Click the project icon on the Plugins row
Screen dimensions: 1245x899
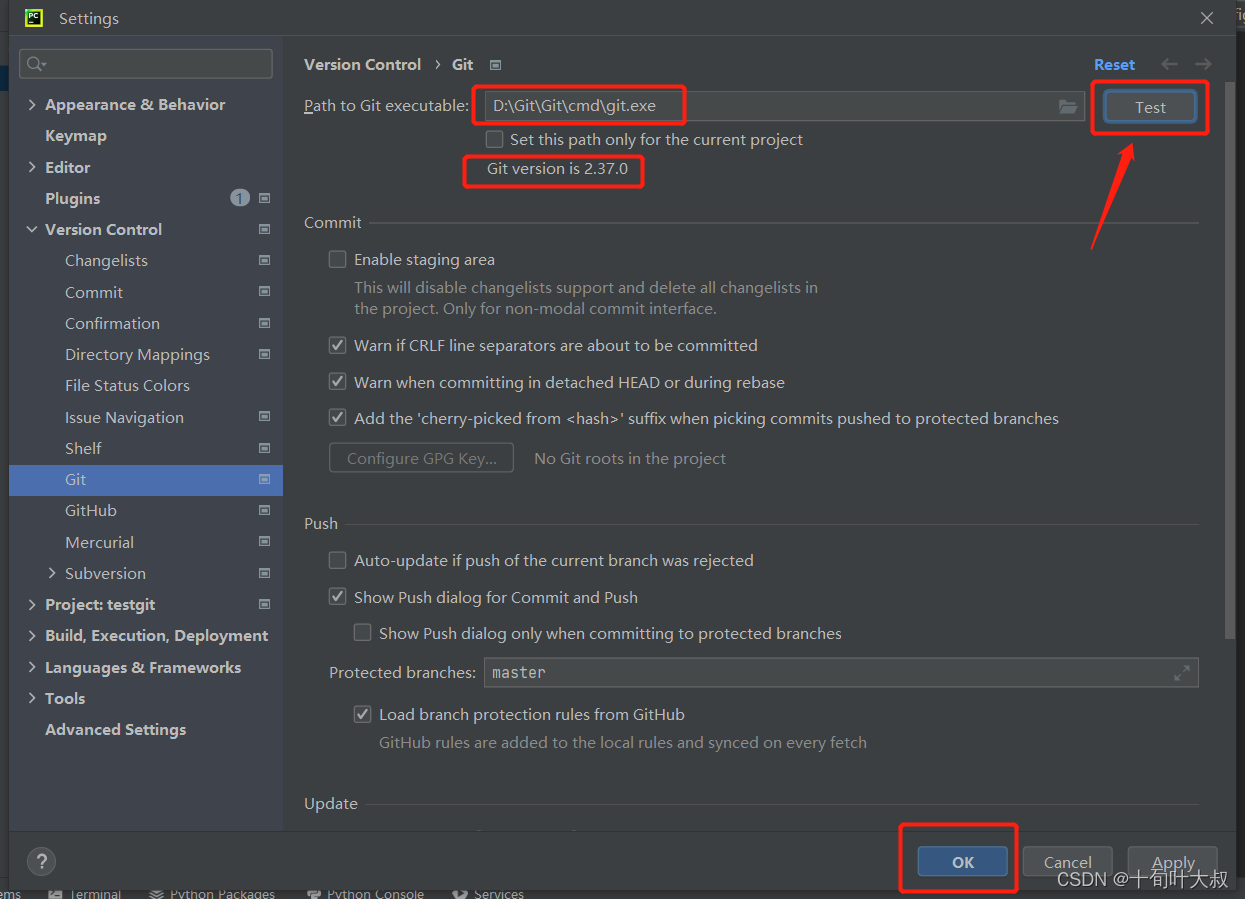pyautogui.click(x=264, y=198)
